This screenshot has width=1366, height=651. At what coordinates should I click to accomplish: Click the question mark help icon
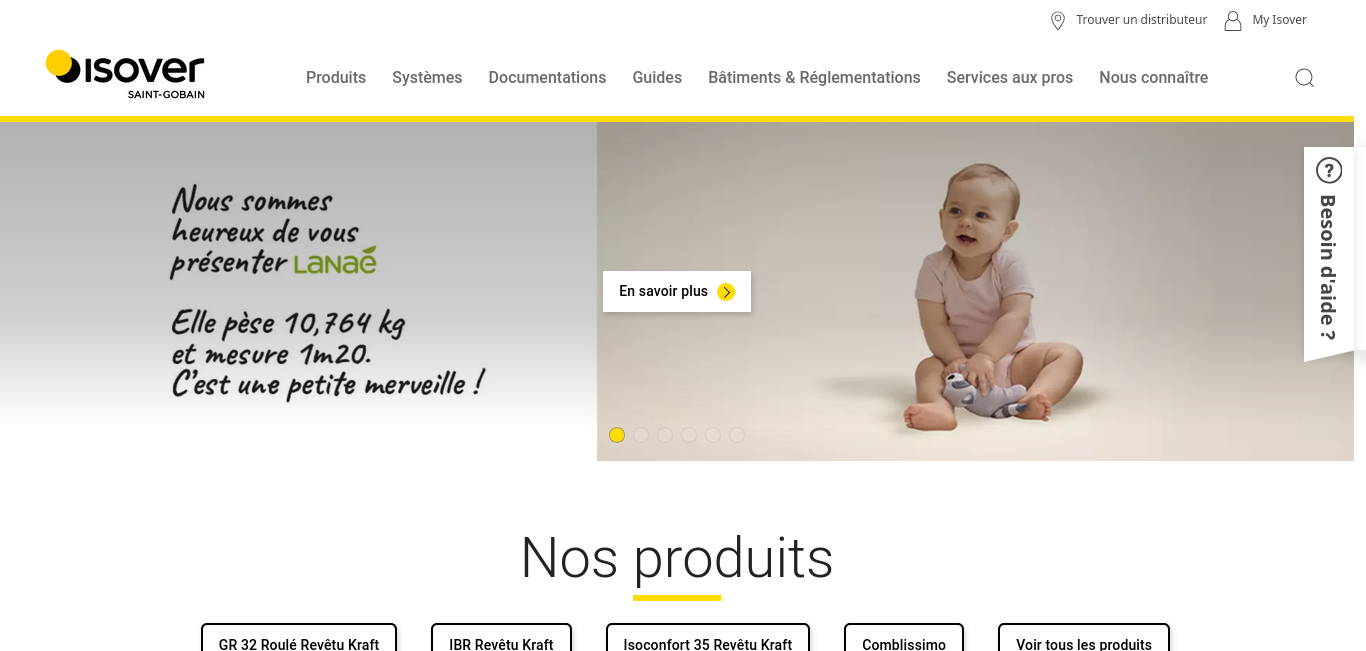(1329, 171)
